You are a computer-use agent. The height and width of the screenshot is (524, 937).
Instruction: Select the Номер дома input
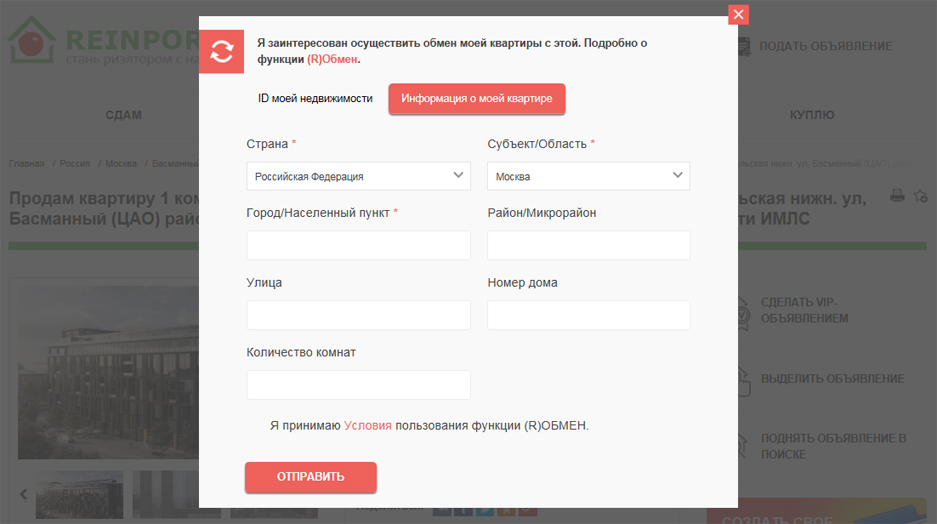click(x=588, y=315)
